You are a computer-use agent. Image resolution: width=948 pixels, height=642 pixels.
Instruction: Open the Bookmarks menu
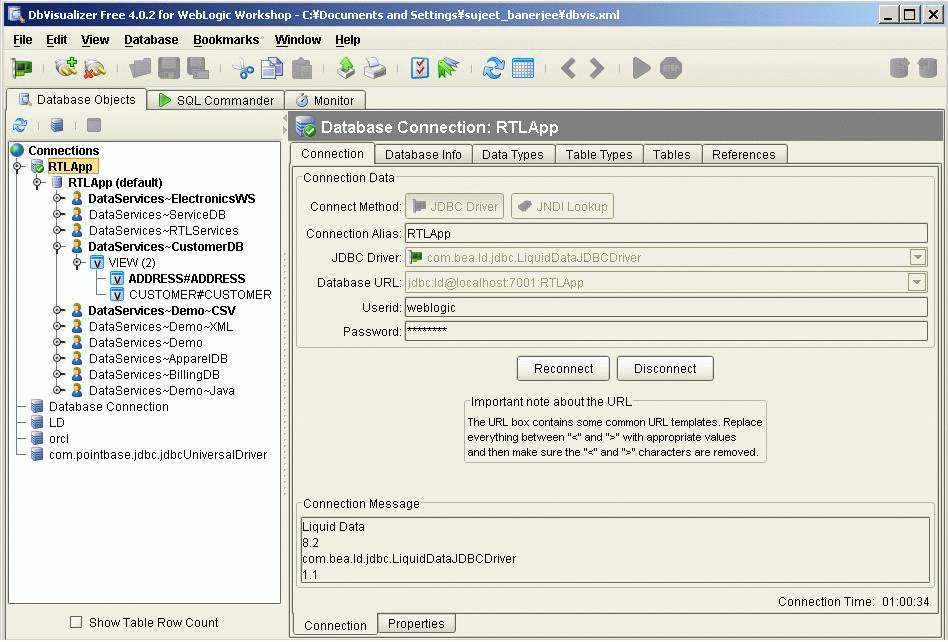tap(226, 40)
